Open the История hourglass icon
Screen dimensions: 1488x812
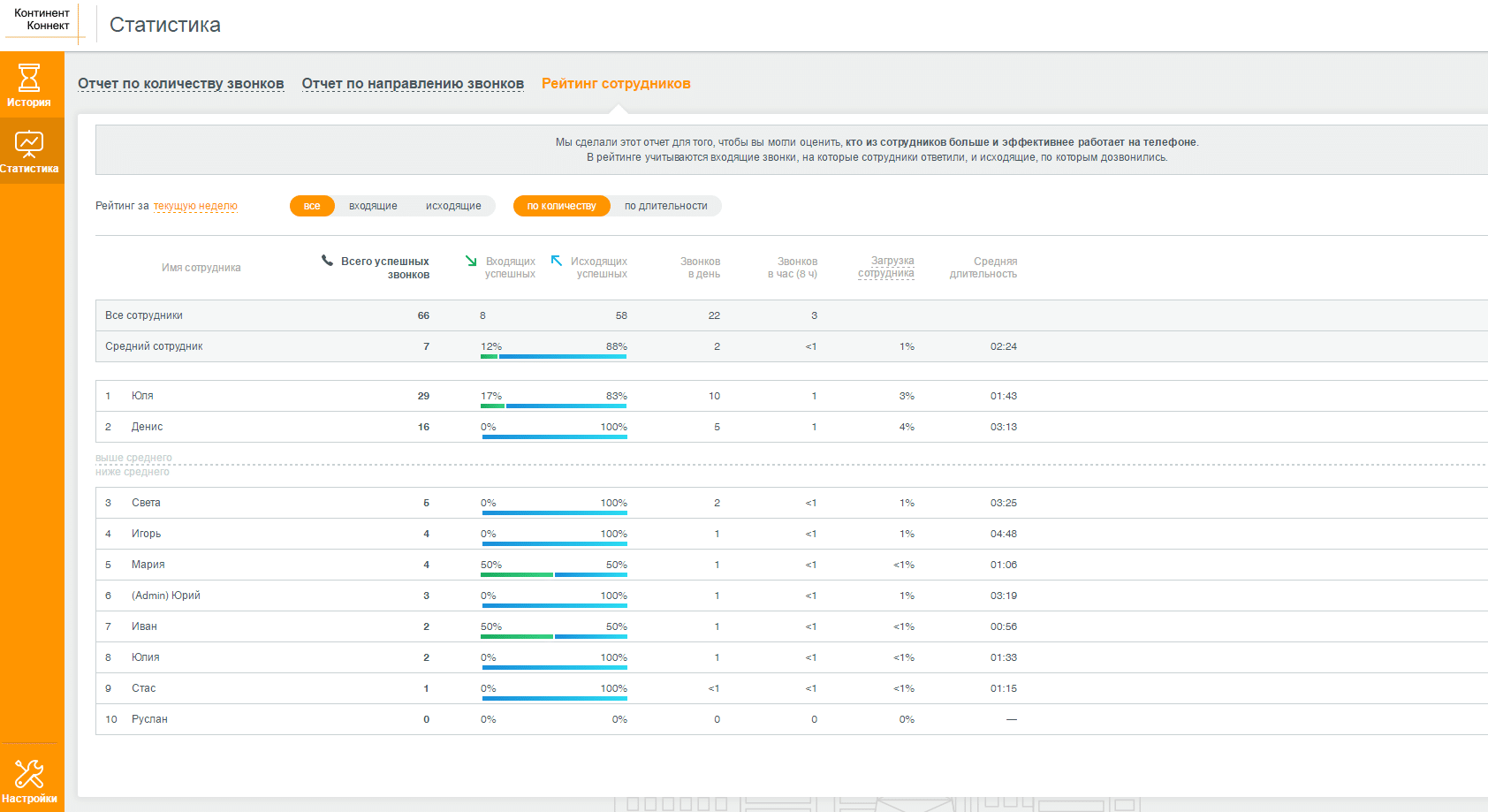pyautogui.click(x=29, y=78)
